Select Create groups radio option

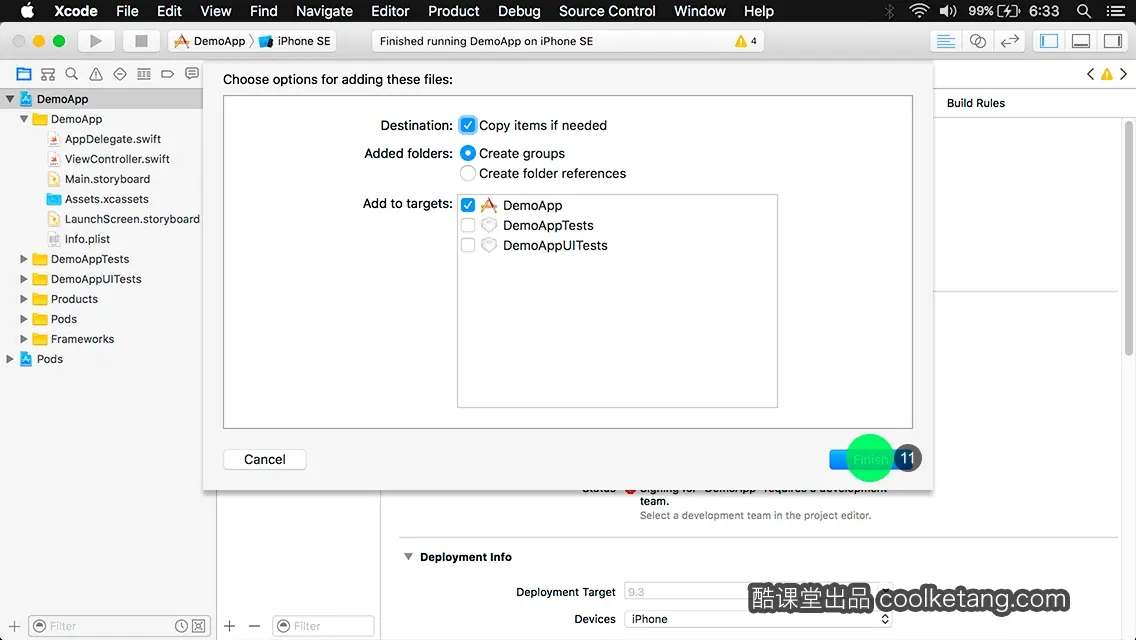[x=468, y=153]
